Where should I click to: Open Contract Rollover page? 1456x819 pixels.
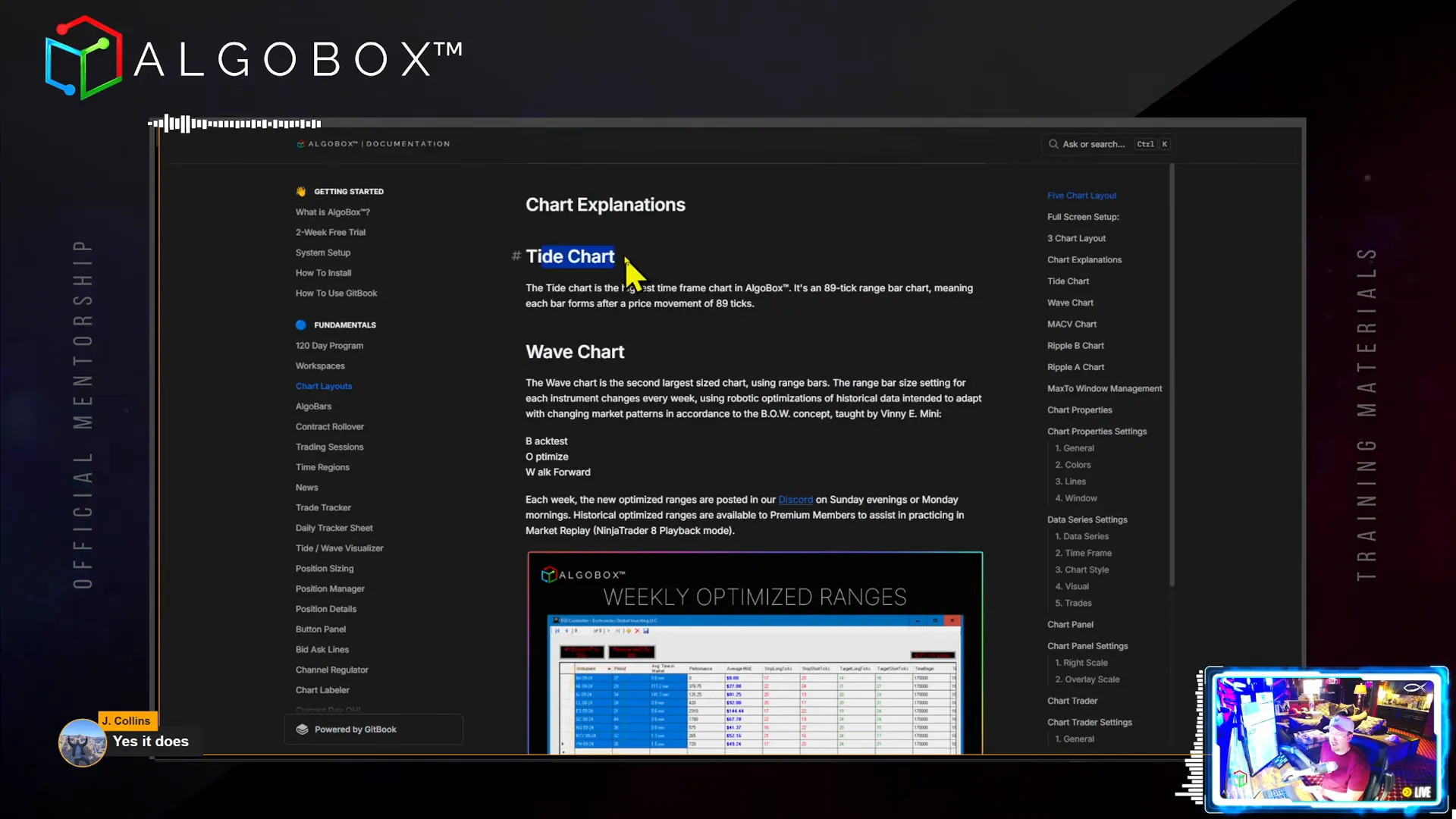point(330,427)
